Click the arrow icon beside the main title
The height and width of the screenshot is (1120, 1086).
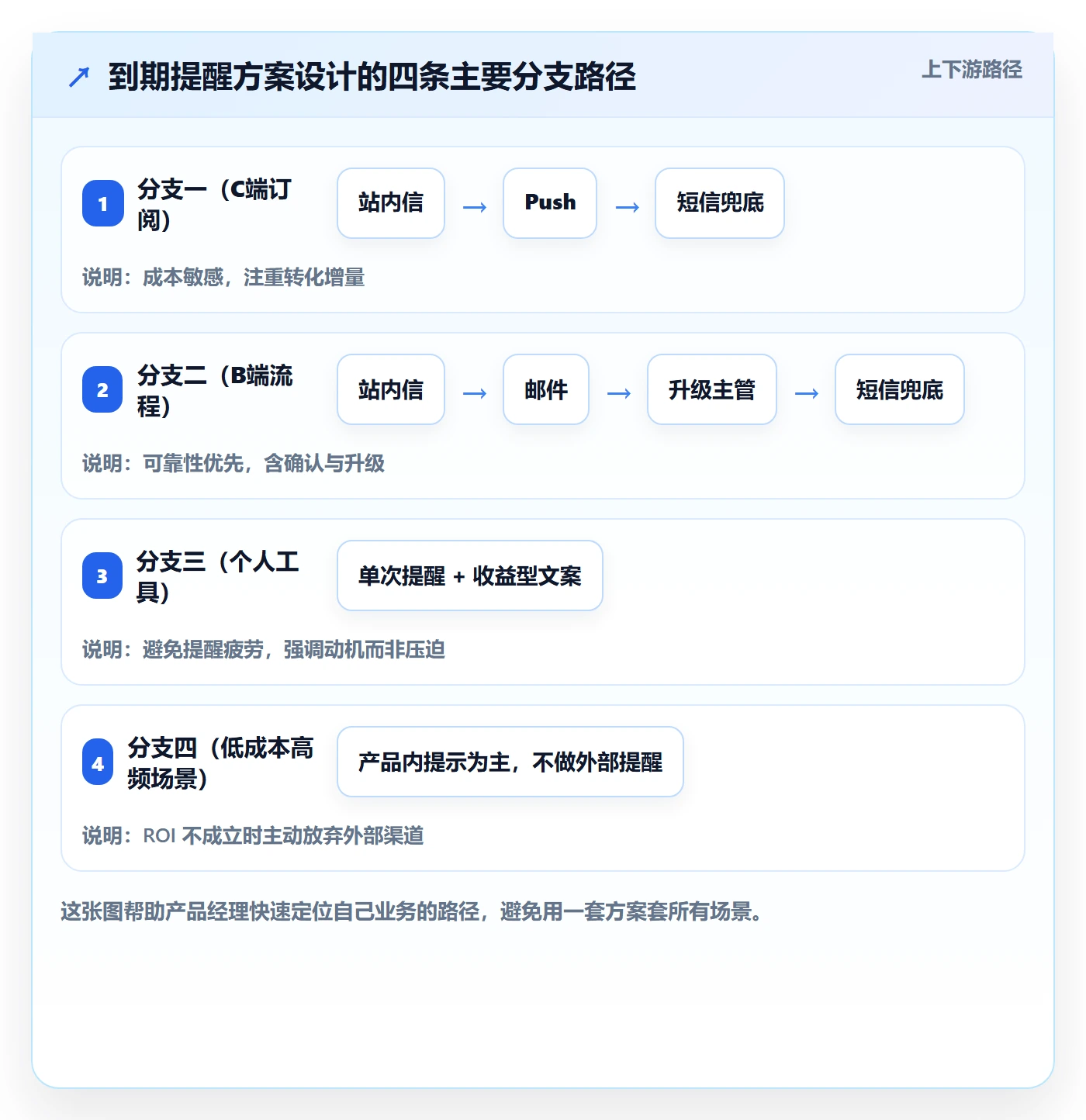79,77
